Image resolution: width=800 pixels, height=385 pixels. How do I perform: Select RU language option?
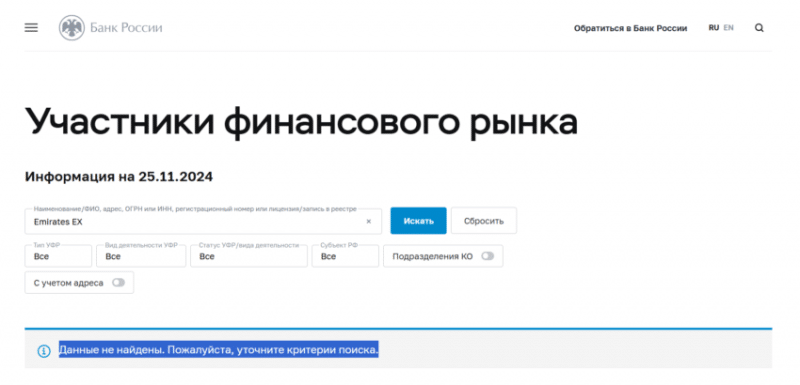tap(714, 28)
